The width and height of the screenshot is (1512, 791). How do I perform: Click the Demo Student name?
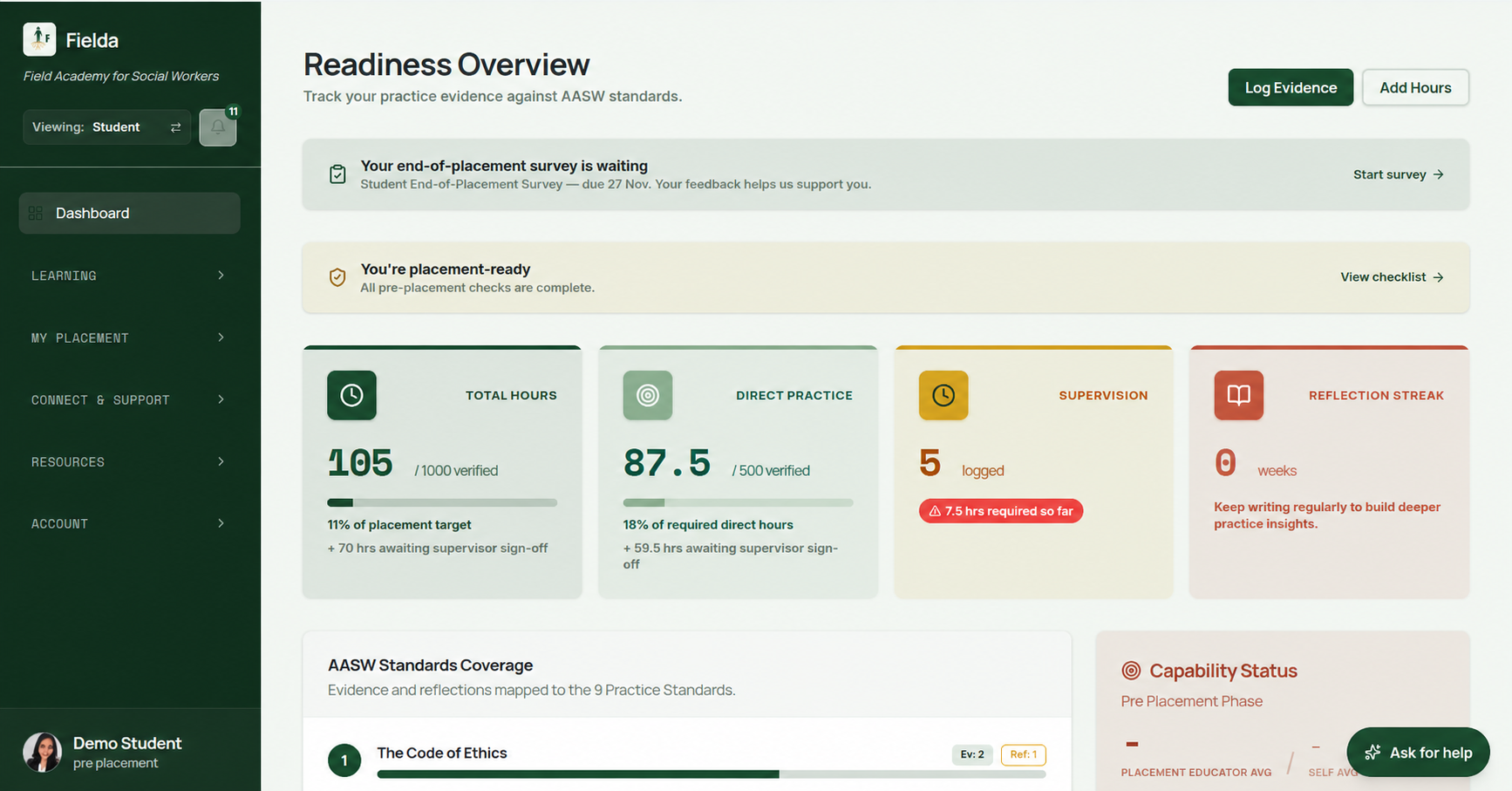(x=127, y=743)
